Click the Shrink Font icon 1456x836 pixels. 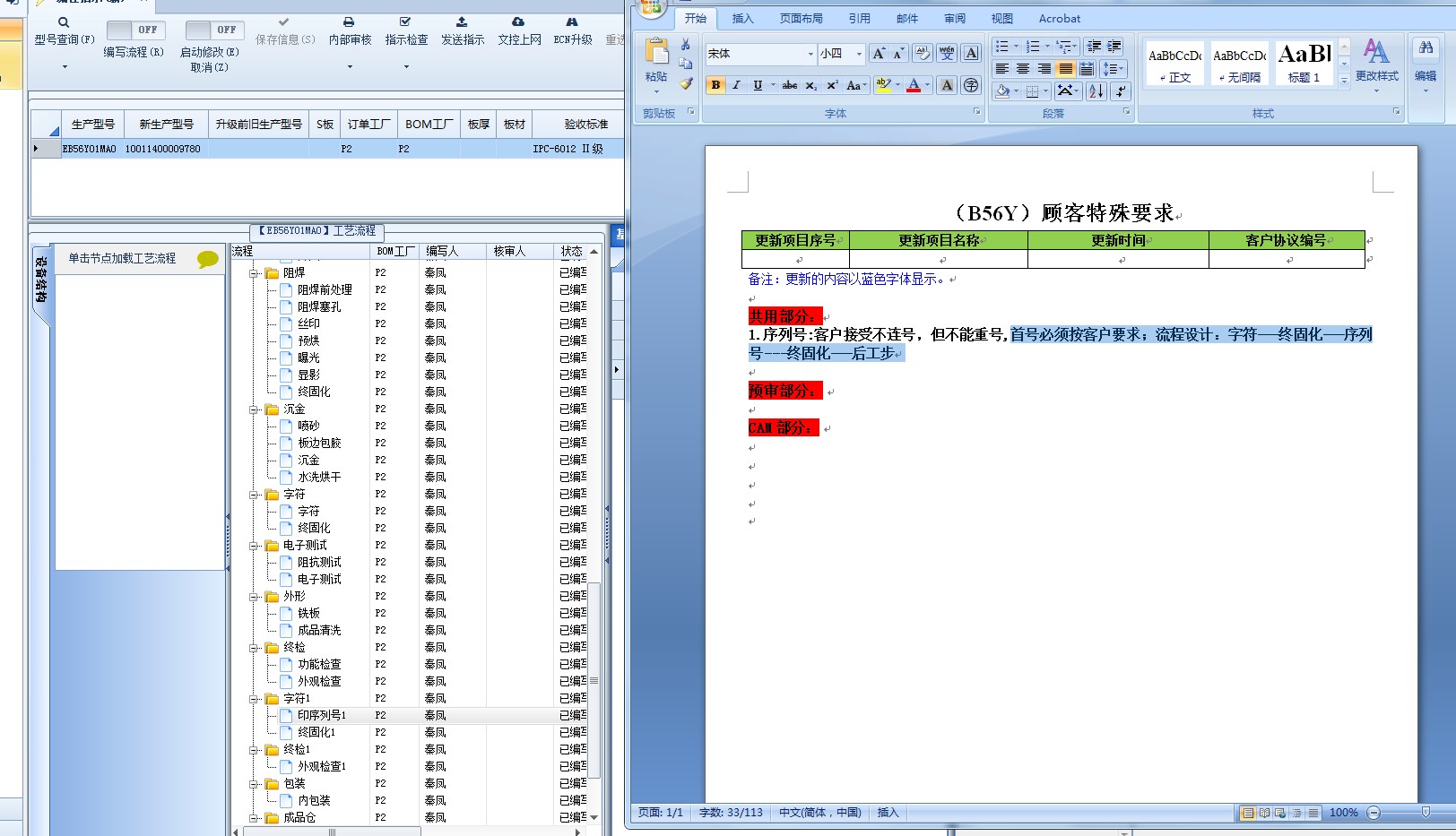[x=897, y=54]
